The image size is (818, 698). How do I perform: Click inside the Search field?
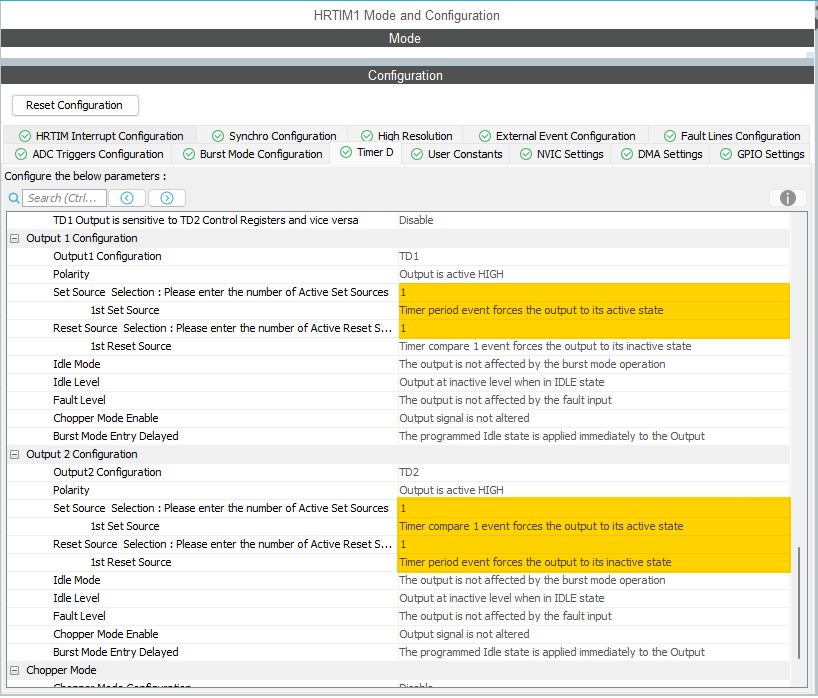(65, 197)
